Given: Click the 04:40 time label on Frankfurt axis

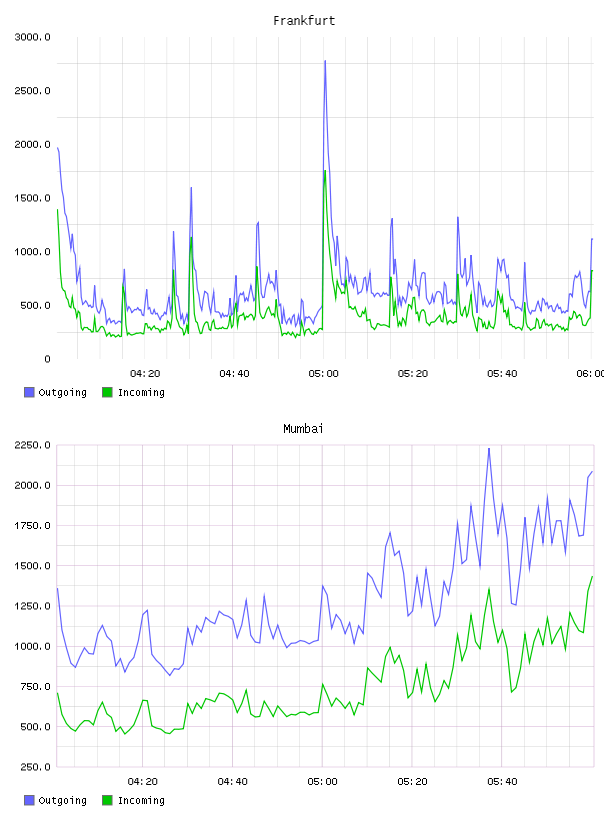Looking at the screenshot, I should pos(234,374).
